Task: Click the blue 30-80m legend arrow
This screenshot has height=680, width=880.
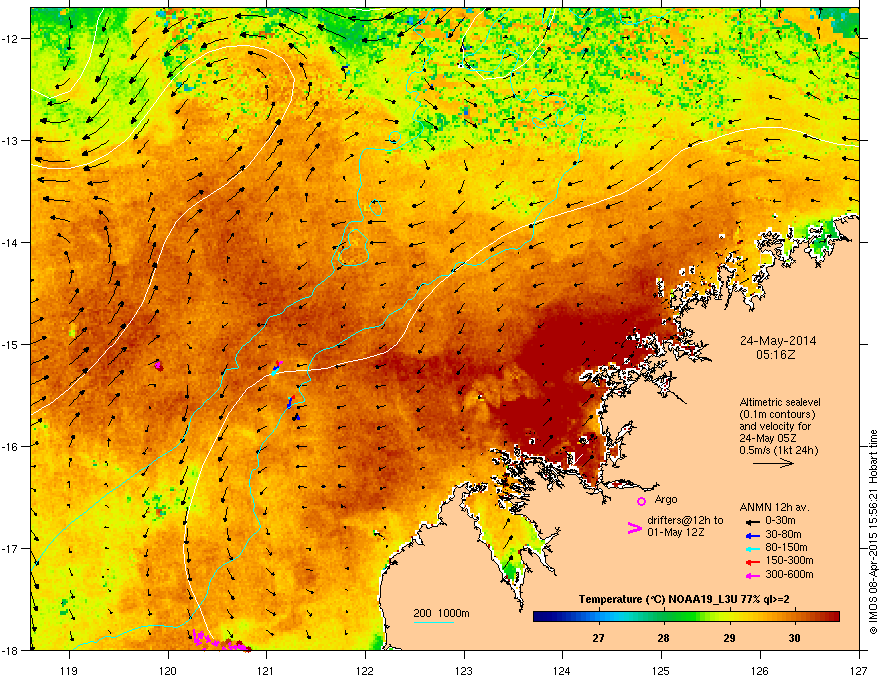Action: (753, 535)
